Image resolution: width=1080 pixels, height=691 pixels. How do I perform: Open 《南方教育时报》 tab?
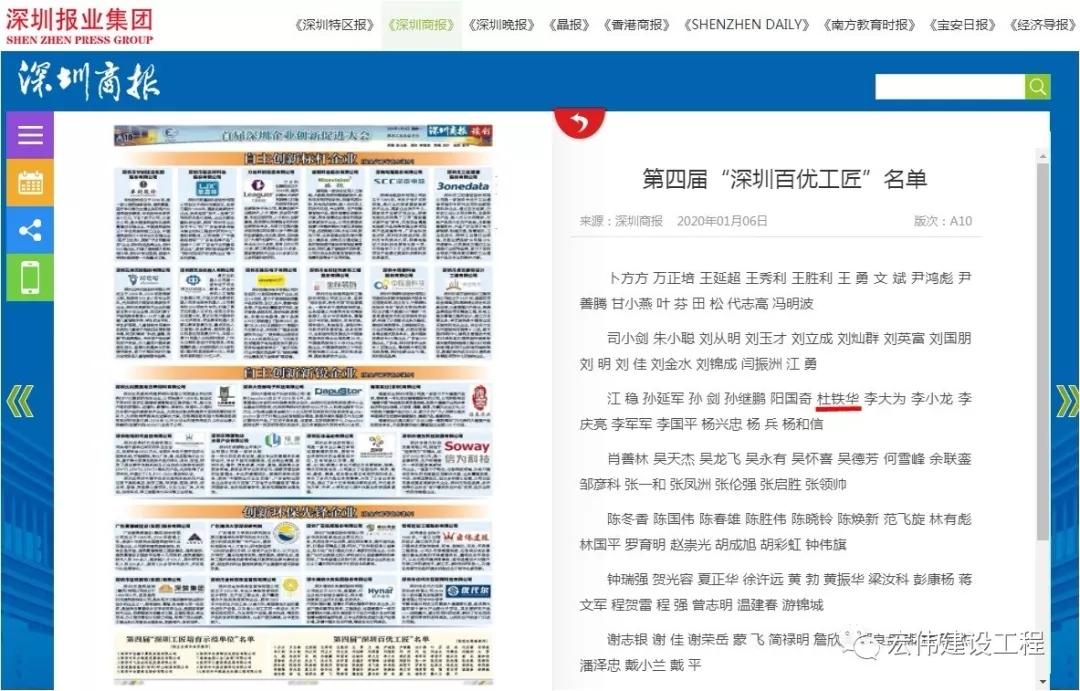[x=869, y=25]
